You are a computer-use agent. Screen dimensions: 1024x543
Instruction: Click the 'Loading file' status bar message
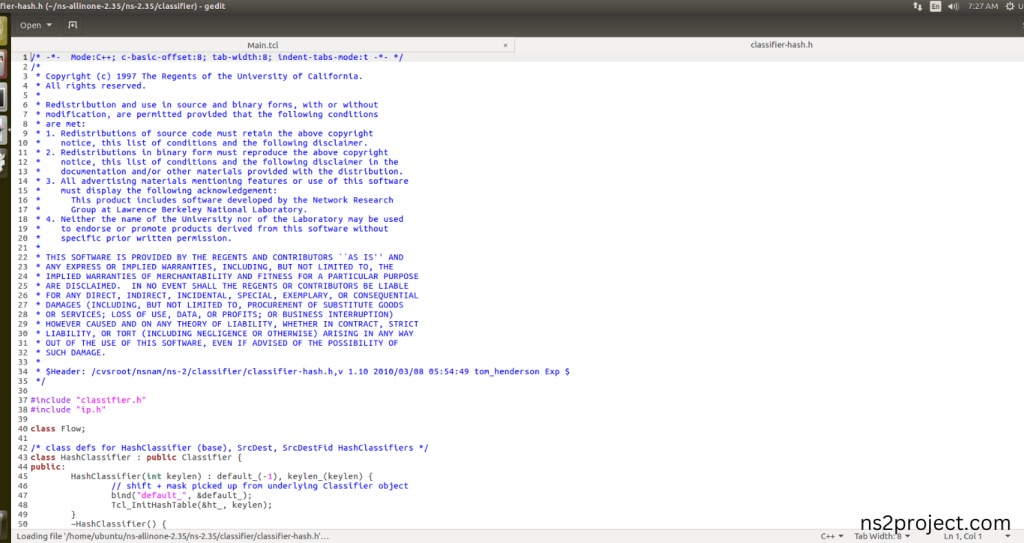click(x=172, y=536)
